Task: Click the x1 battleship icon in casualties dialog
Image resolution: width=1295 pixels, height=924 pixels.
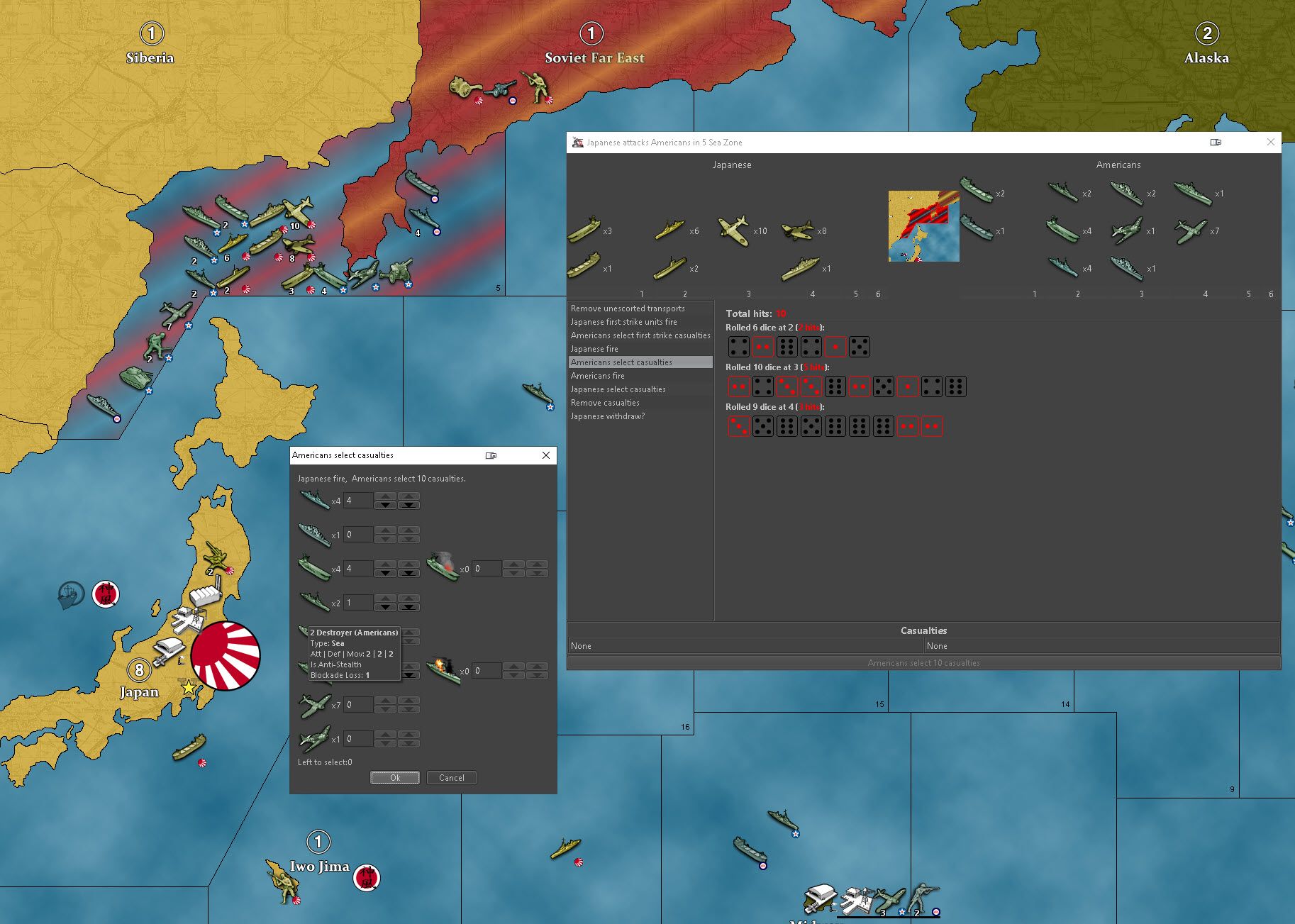Action: [x=314, y=534]
